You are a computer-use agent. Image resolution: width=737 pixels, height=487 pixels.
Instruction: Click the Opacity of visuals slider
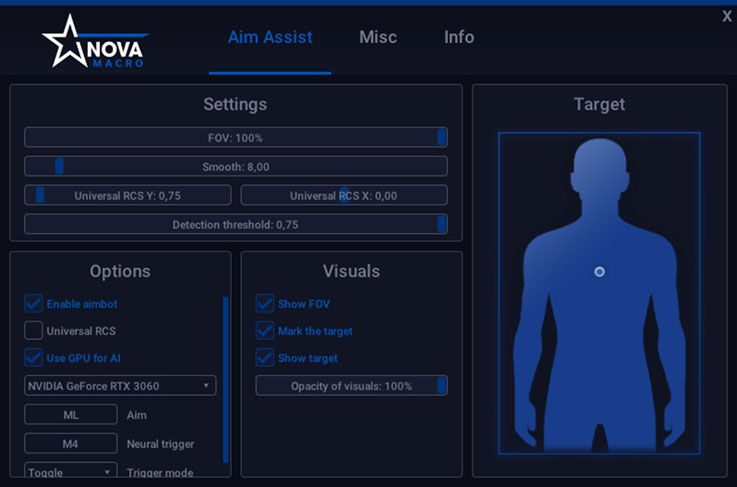pyautogui.click(x=351, y=386)
